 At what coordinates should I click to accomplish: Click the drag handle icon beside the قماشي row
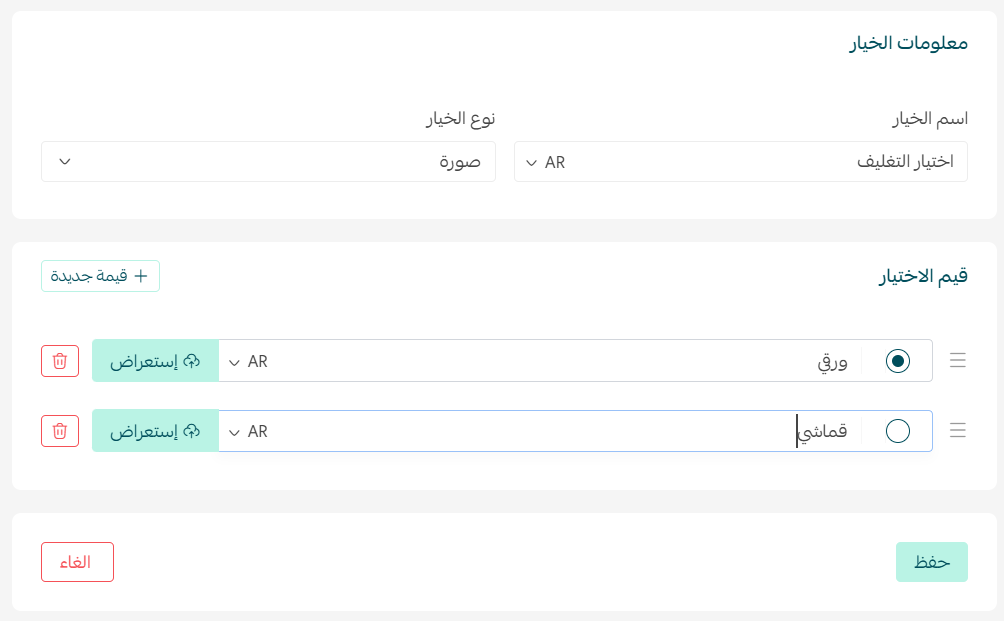(957, 431)
